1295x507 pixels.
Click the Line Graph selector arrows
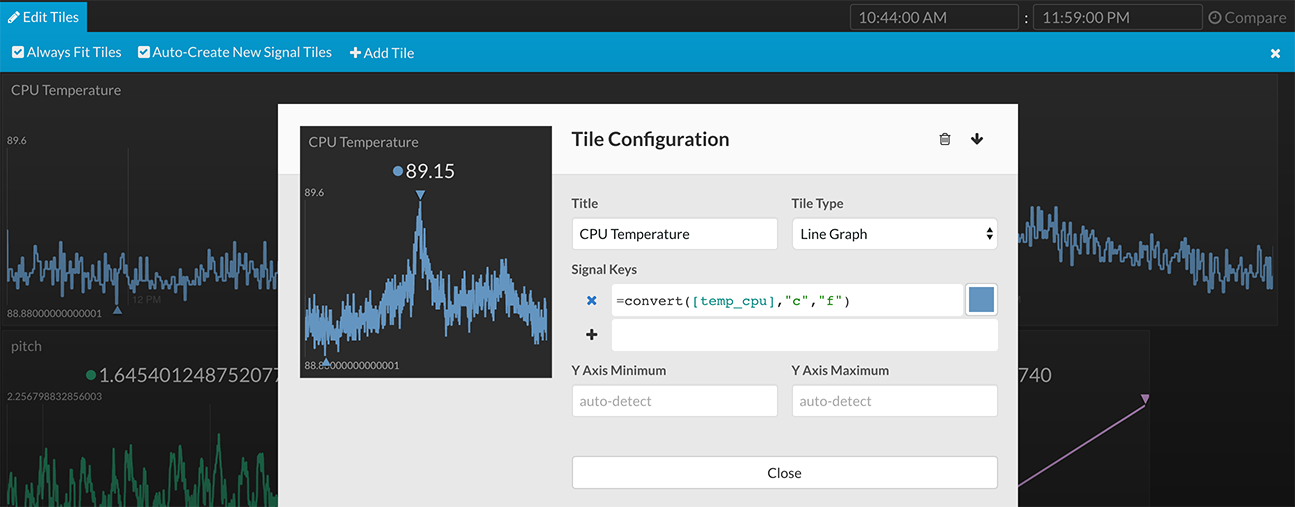tap(989, 234)
